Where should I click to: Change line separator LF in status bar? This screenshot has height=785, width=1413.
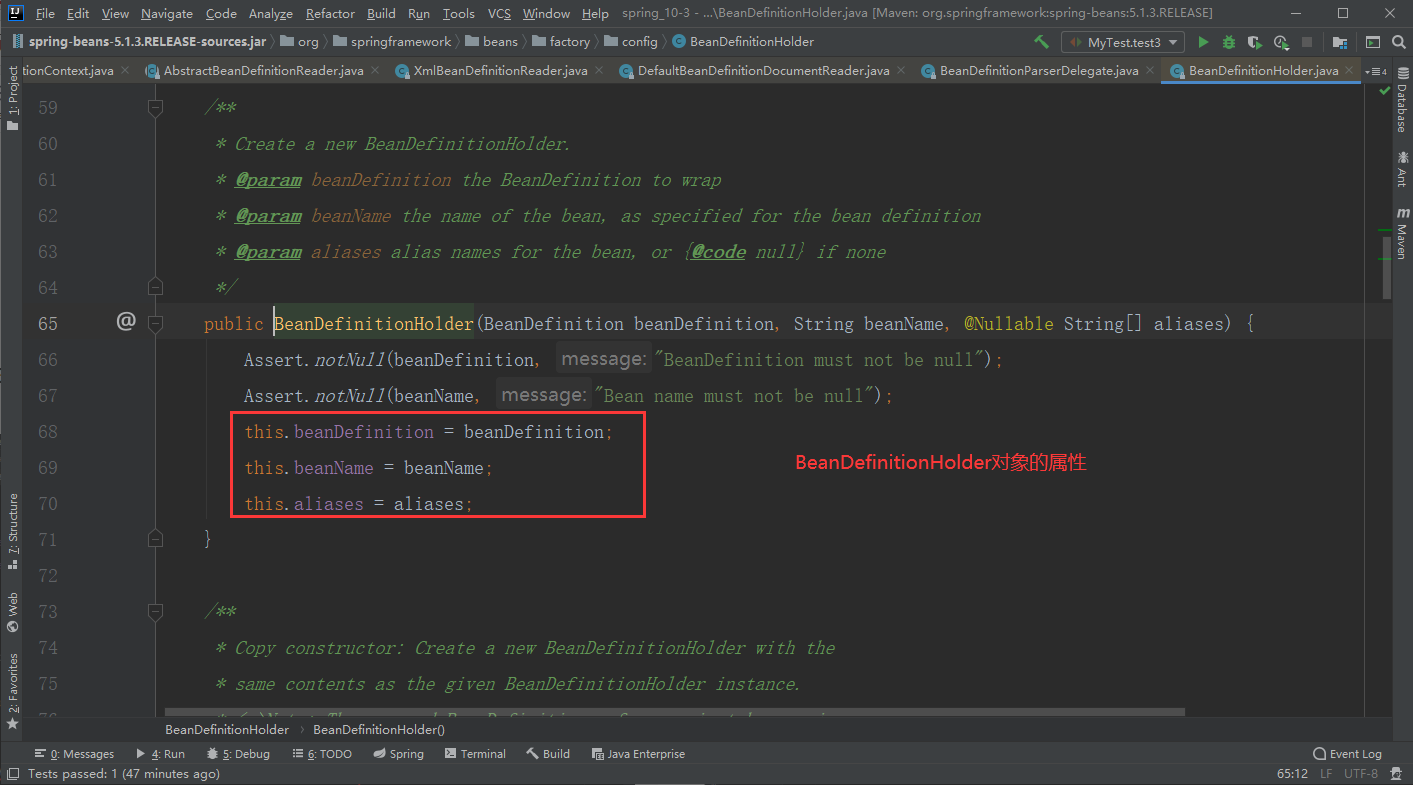pos(1326,774)
